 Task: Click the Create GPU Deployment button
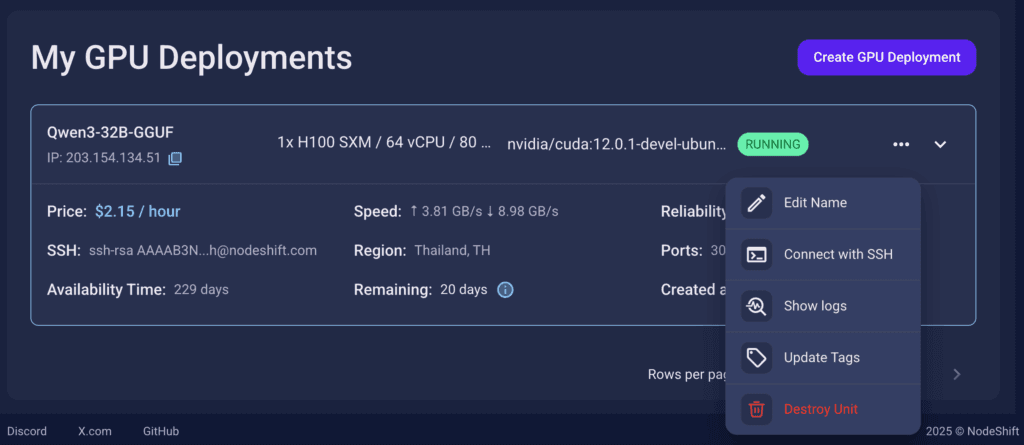[886, 58]
